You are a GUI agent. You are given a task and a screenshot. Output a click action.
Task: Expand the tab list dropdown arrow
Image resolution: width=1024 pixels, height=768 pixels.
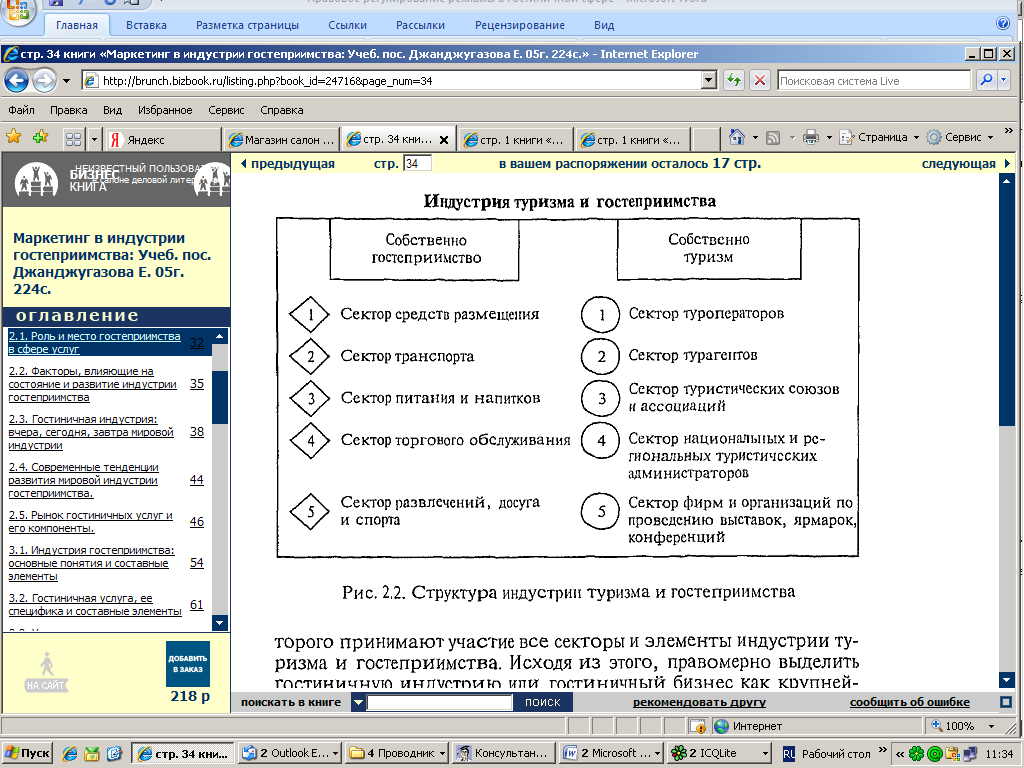point(94,139)
